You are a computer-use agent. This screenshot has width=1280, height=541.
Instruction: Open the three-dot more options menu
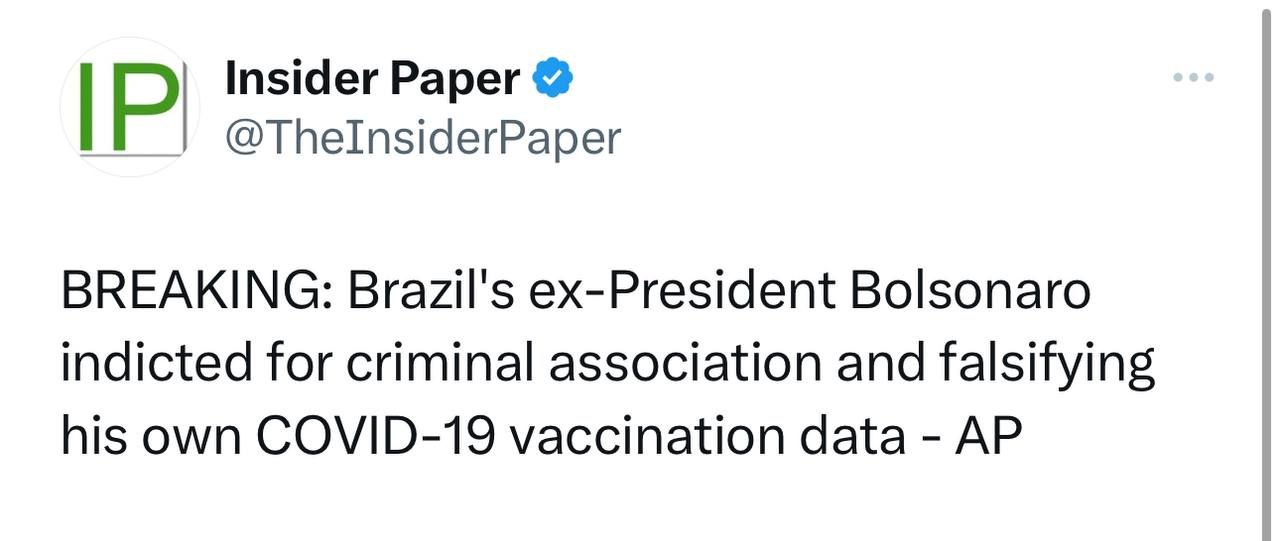pos(1194,77)
